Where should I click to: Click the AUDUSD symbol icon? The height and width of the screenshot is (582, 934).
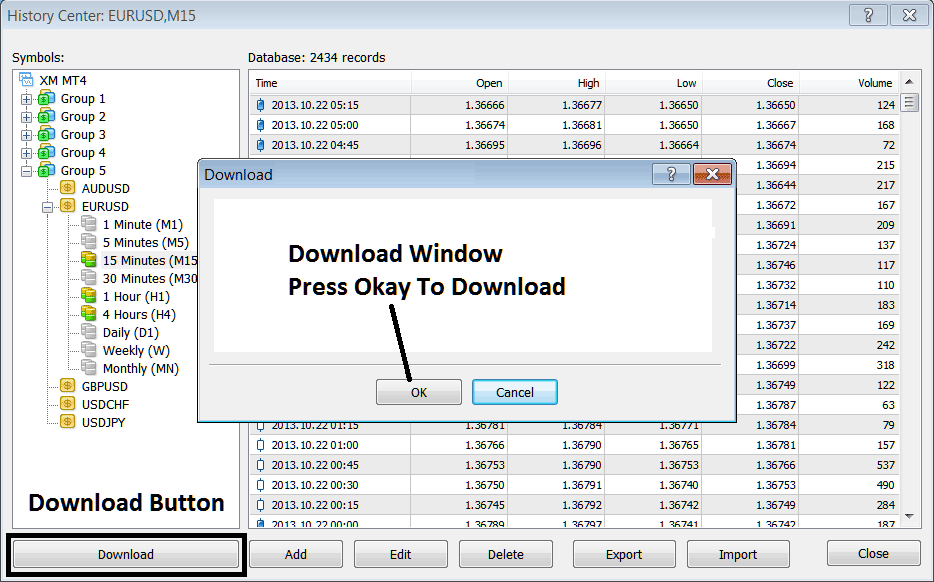[66, 188]
